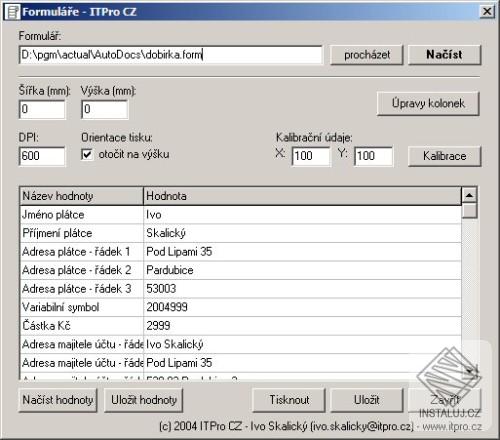Click the Tisknout print button
The width and height of the screenshot is (500, 440).
pos(289,400)
